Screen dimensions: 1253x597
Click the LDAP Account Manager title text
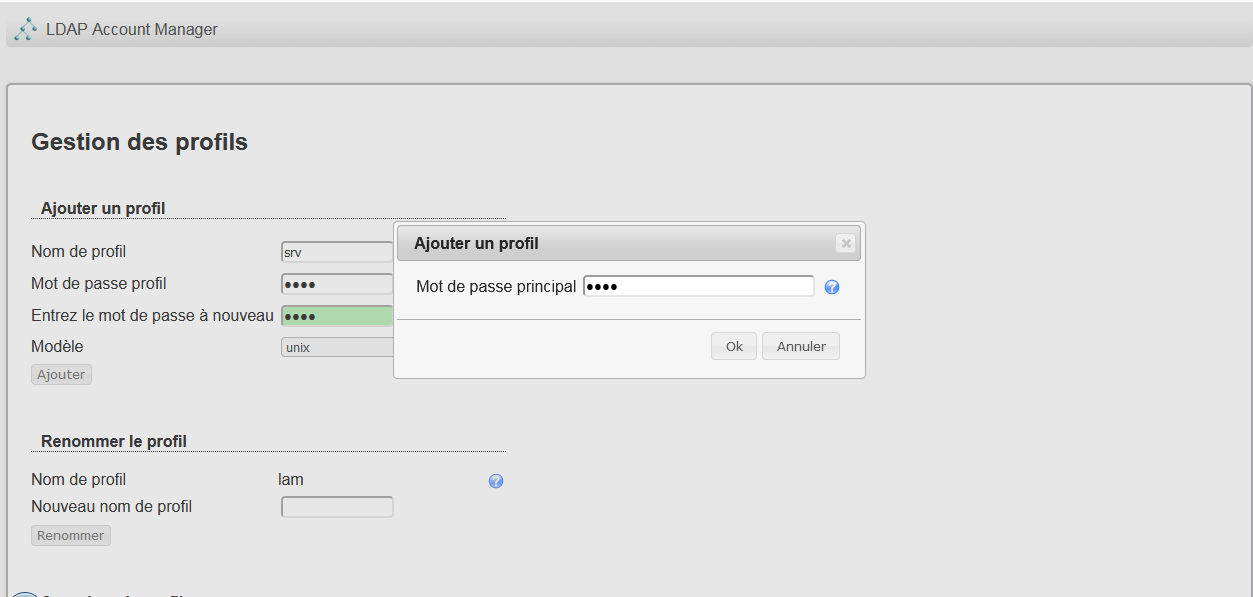point(132,30)
